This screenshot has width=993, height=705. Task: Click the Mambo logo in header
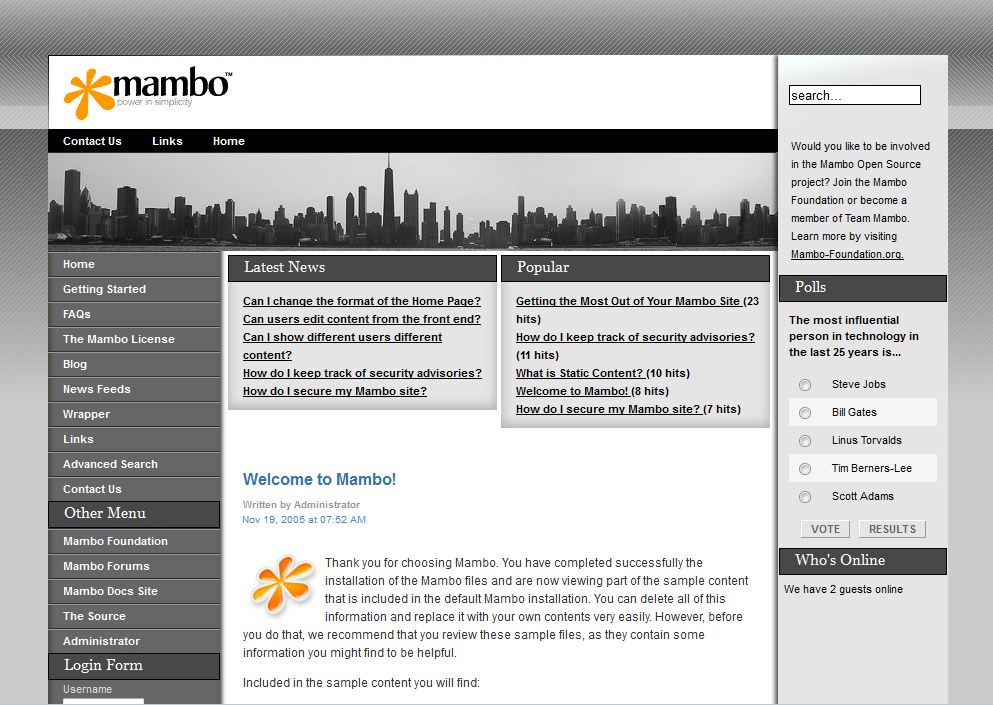(148, 93)
